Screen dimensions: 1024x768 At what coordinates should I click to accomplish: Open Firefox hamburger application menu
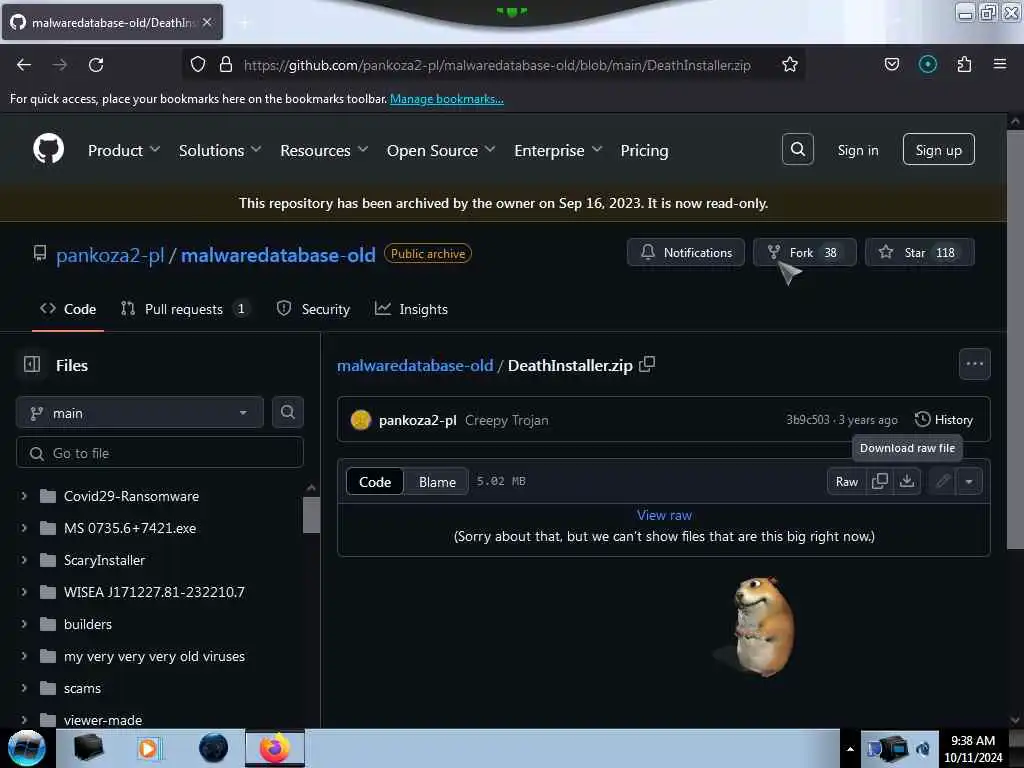click(x=999, y=65)
